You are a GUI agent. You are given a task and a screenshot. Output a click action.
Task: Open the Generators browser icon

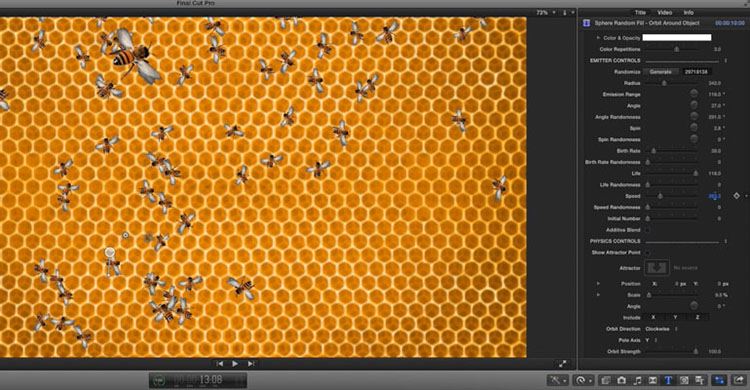click(x=684, y=380)
